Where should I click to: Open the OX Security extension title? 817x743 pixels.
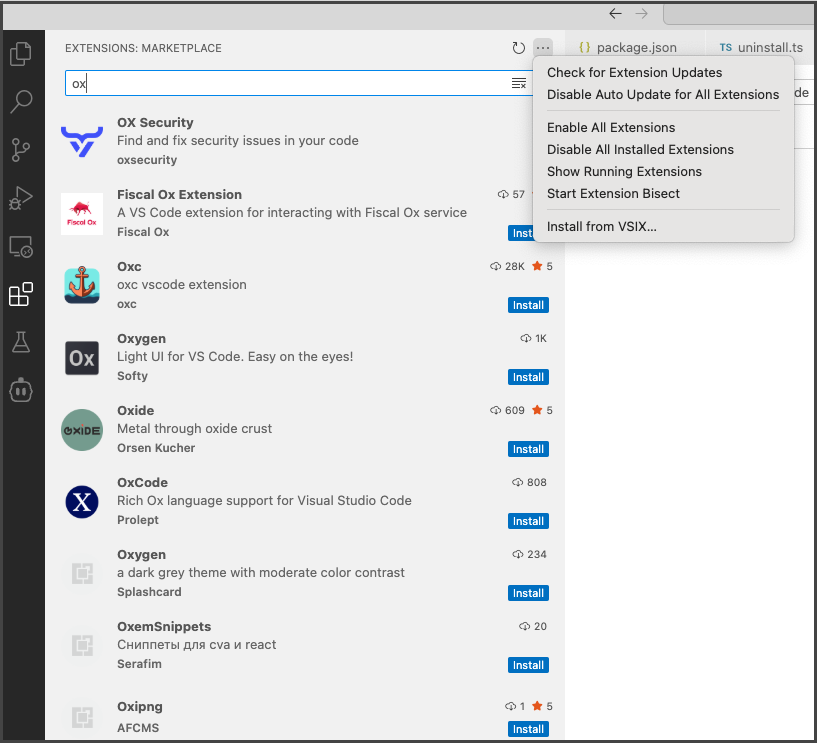(x=155, y=122)
